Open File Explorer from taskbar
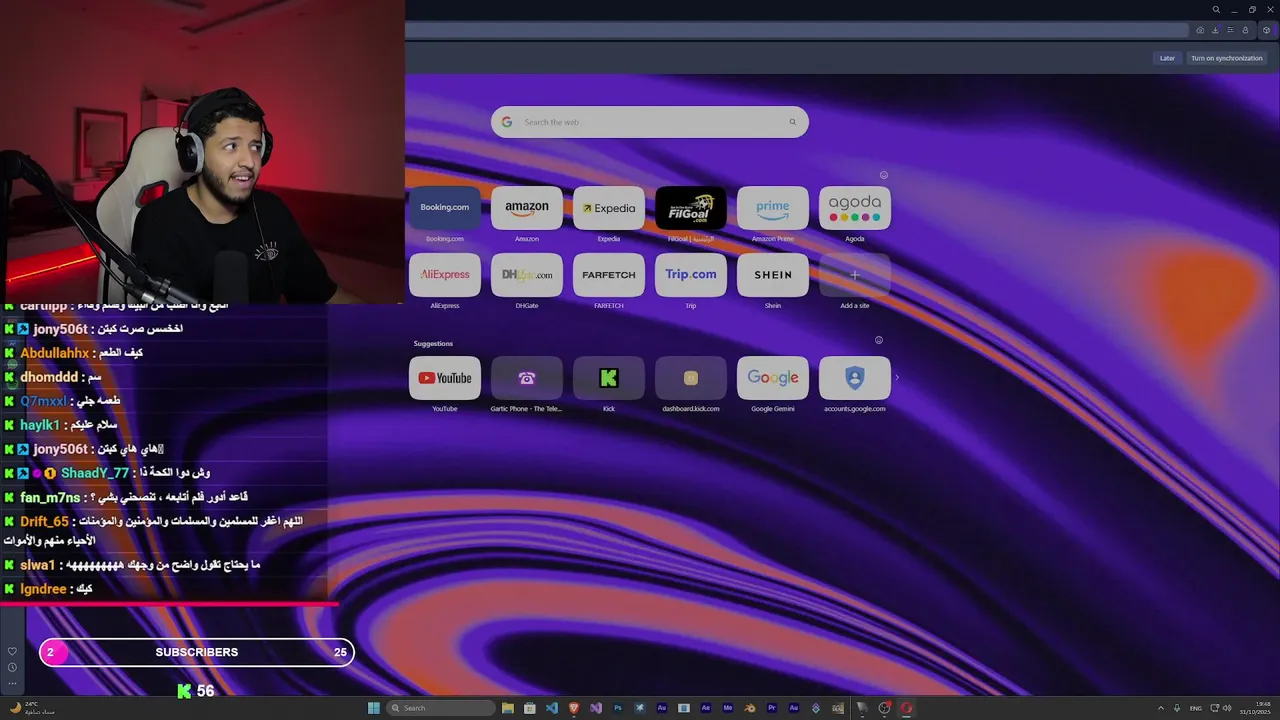Image resolution: width=1280 pixels, height=720 pixels. [508, 708]
